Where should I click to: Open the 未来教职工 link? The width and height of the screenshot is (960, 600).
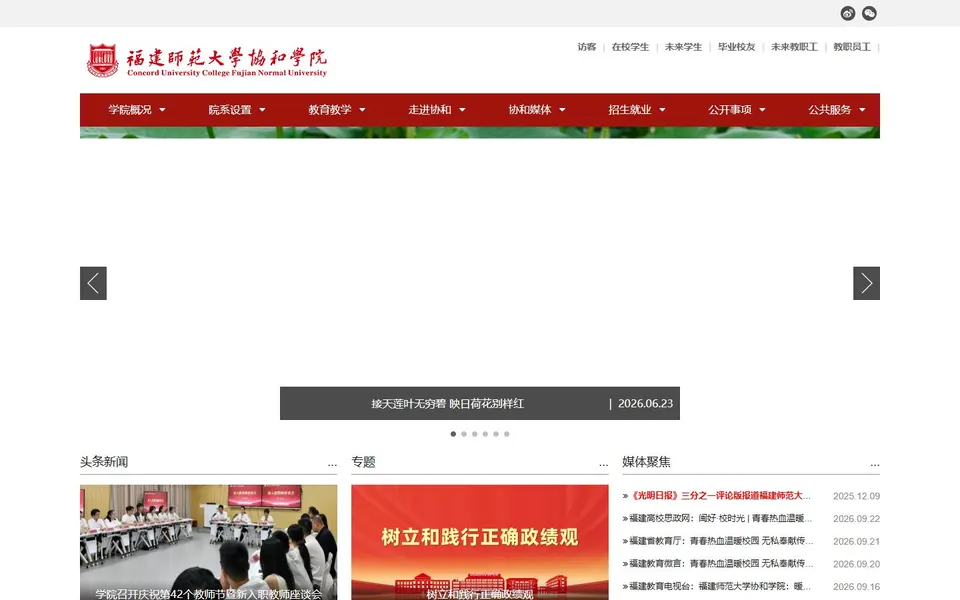tap(794, 47)
